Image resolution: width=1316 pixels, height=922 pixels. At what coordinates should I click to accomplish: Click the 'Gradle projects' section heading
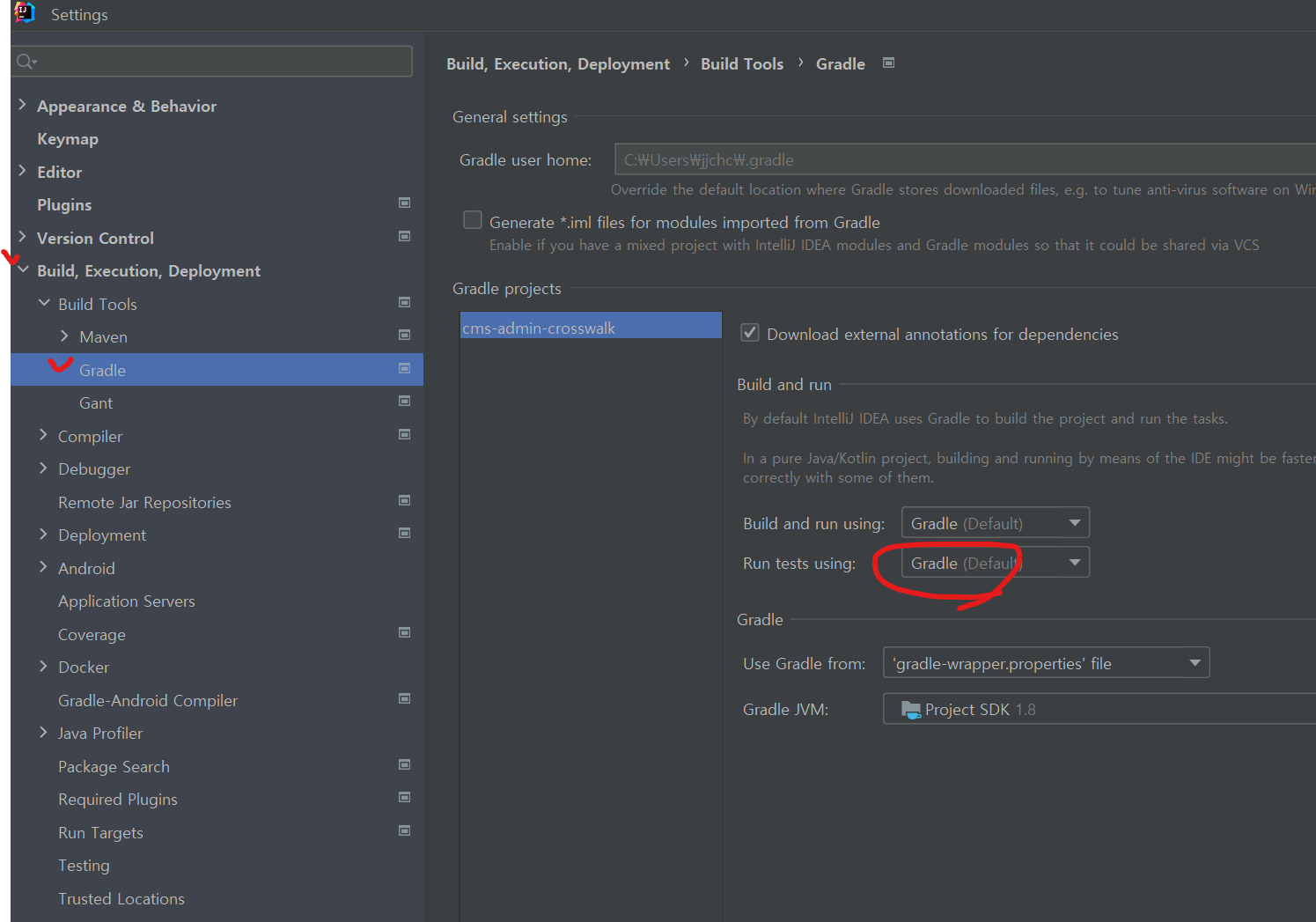tap(506, 288)
